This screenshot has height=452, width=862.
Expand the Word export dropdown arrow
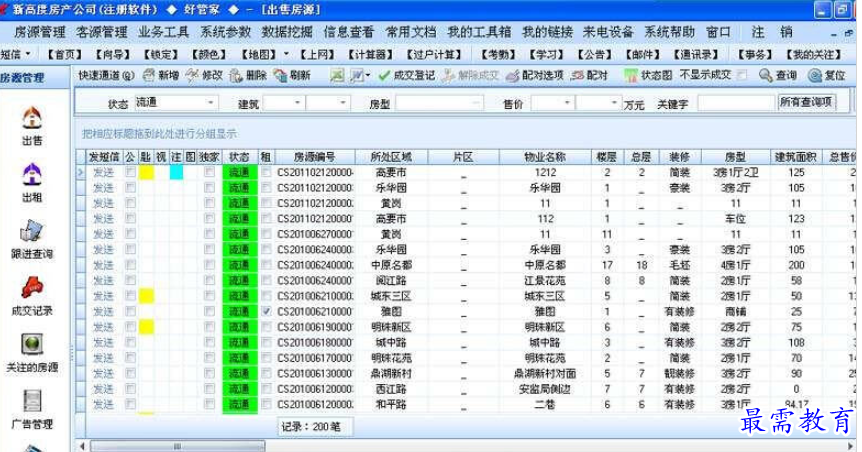click(x=368, y=75)
